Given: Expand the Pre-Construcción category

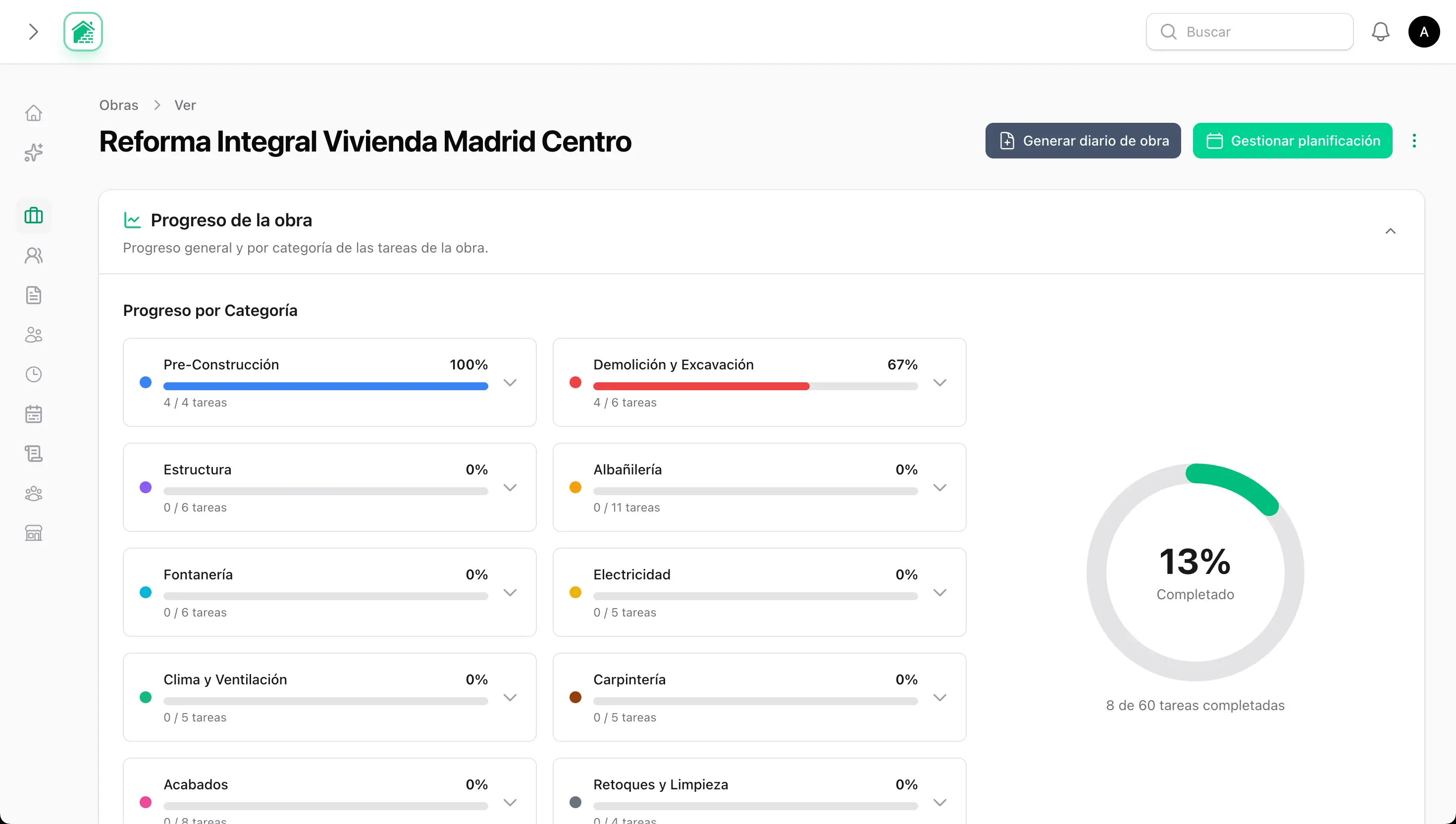Looking at the screenshot, I should click(x=510, y=383).
